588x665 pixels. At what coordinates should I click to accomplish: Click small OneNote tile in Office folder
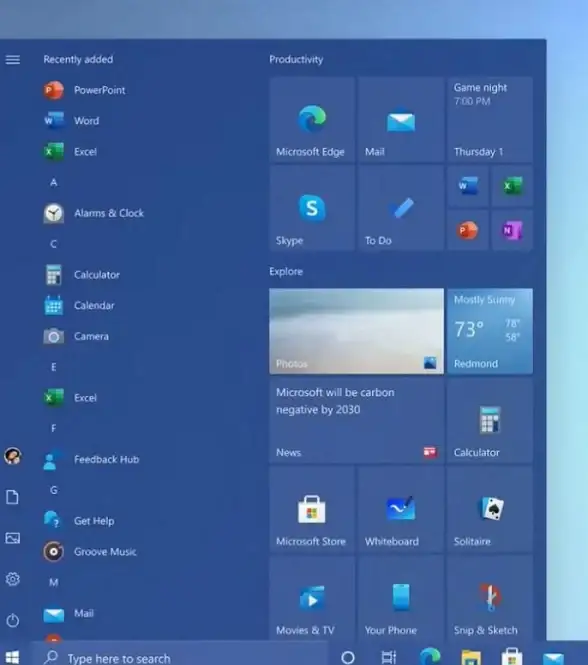[x=512, y=230]
